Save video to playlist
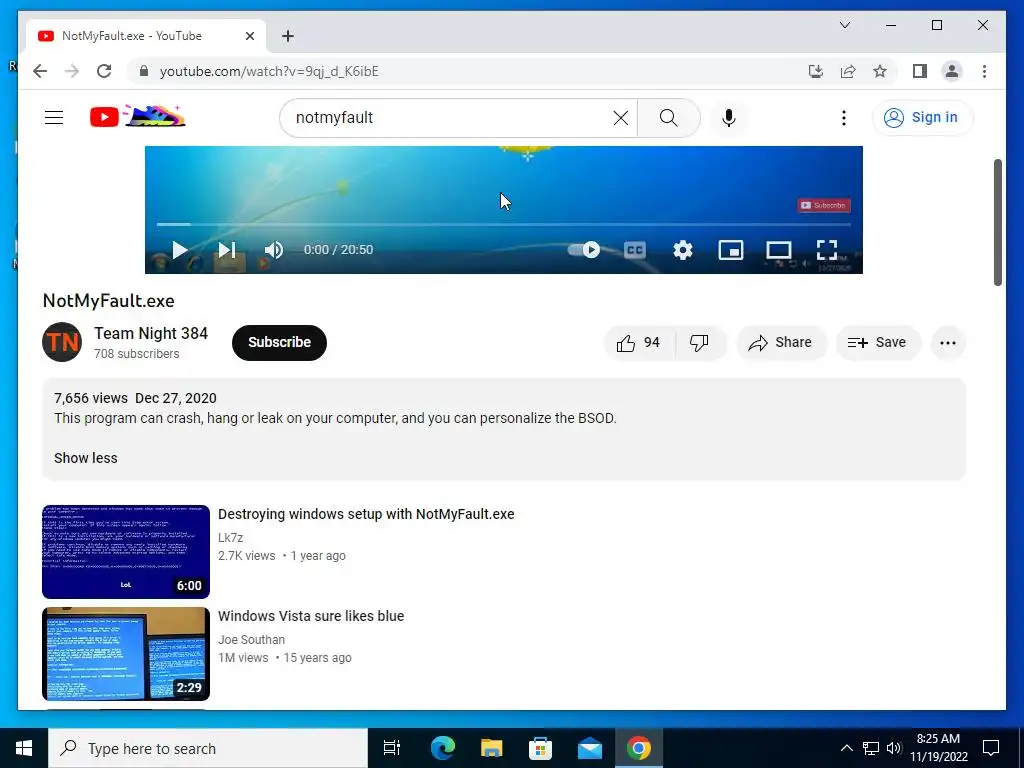The width and height of the screenshot is (1024, 768). [878, 342]
